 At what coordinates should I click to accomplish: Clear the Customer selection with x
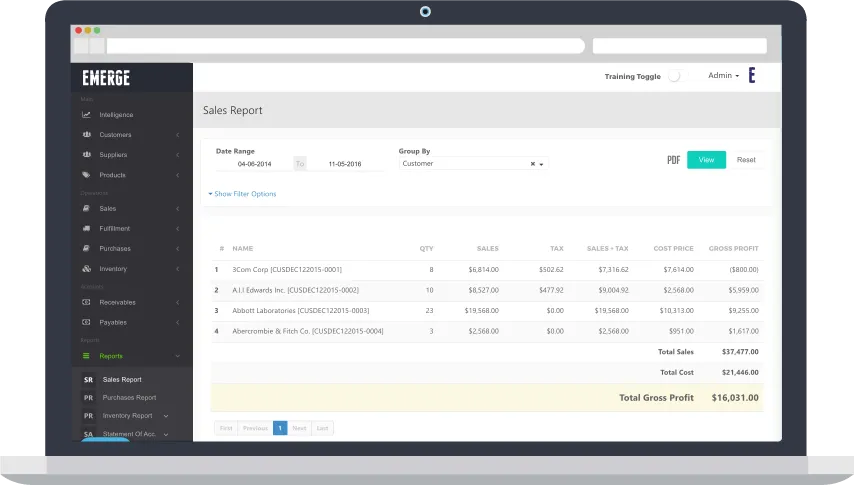(532, 164)
